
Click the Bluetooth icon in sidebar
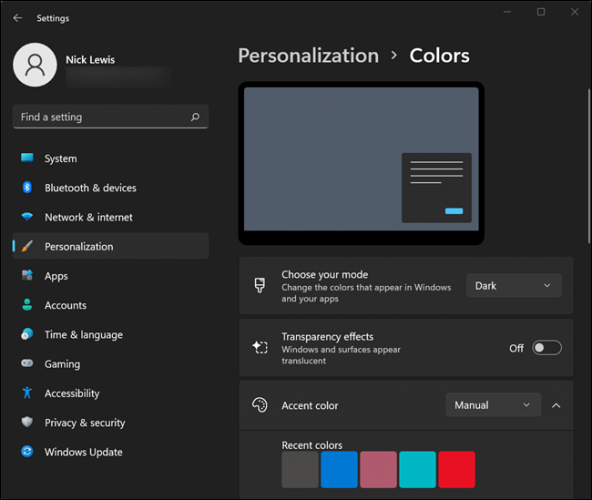[27, 187]
